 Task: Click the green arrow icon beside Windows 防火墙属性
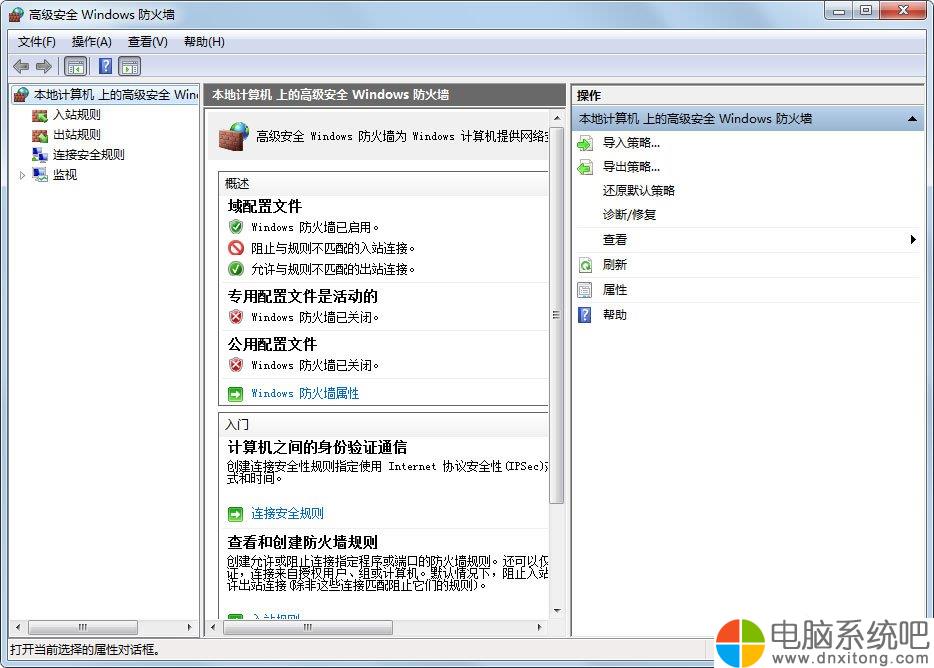tap(235, 394)
